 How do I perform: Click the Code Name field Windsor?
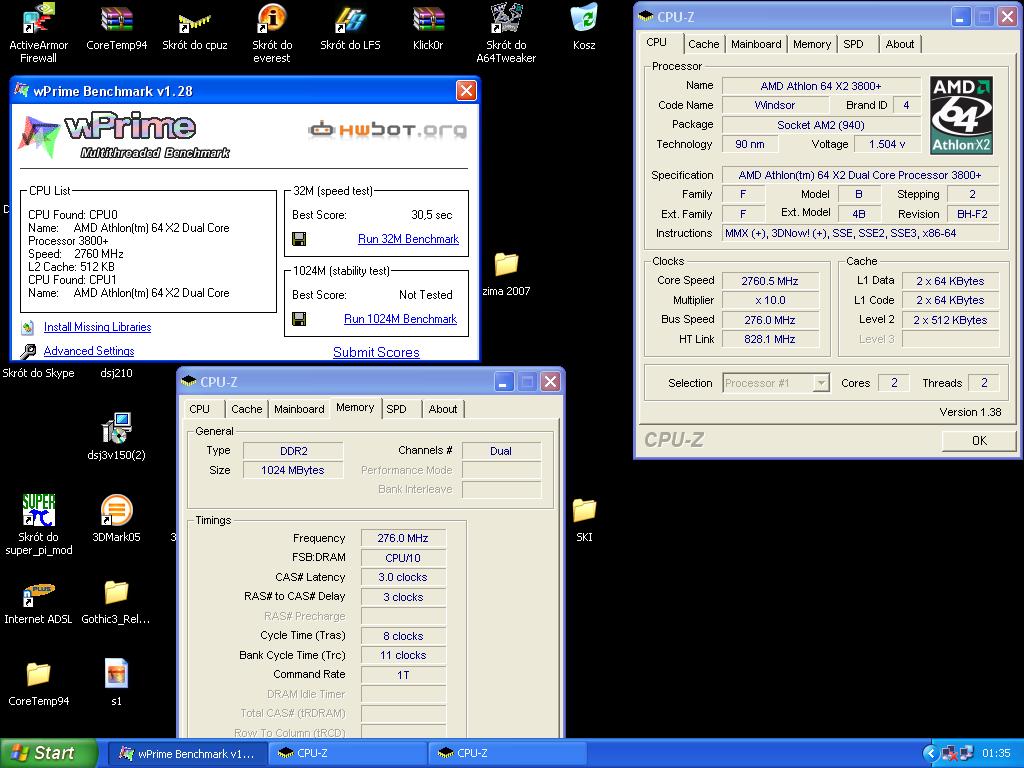click(775, 105)
